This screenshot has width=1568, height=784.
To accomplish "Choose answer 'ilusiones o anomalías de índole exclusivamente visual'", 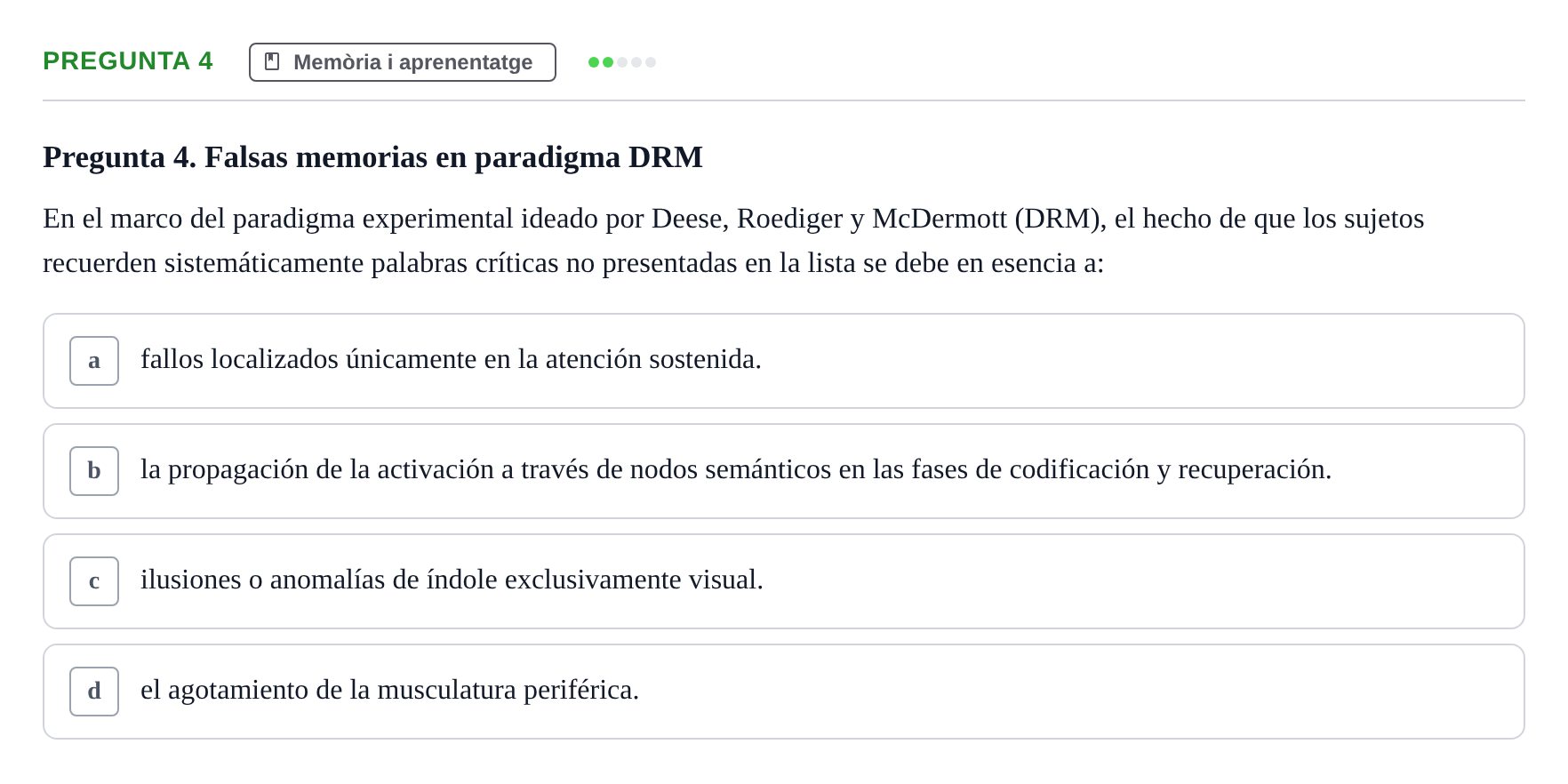I will (x=784, y=581).
